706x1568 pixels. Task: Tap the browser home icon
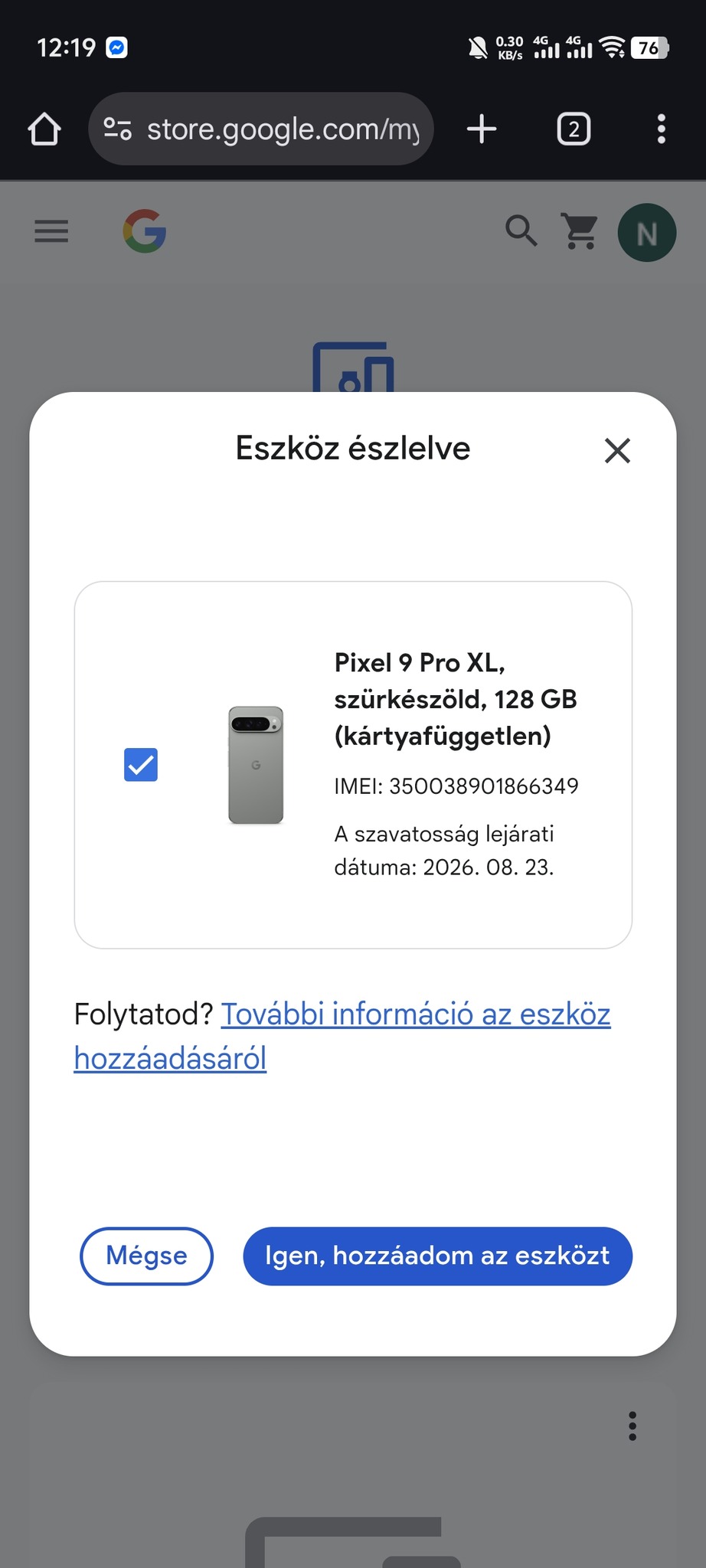(44, 129)
